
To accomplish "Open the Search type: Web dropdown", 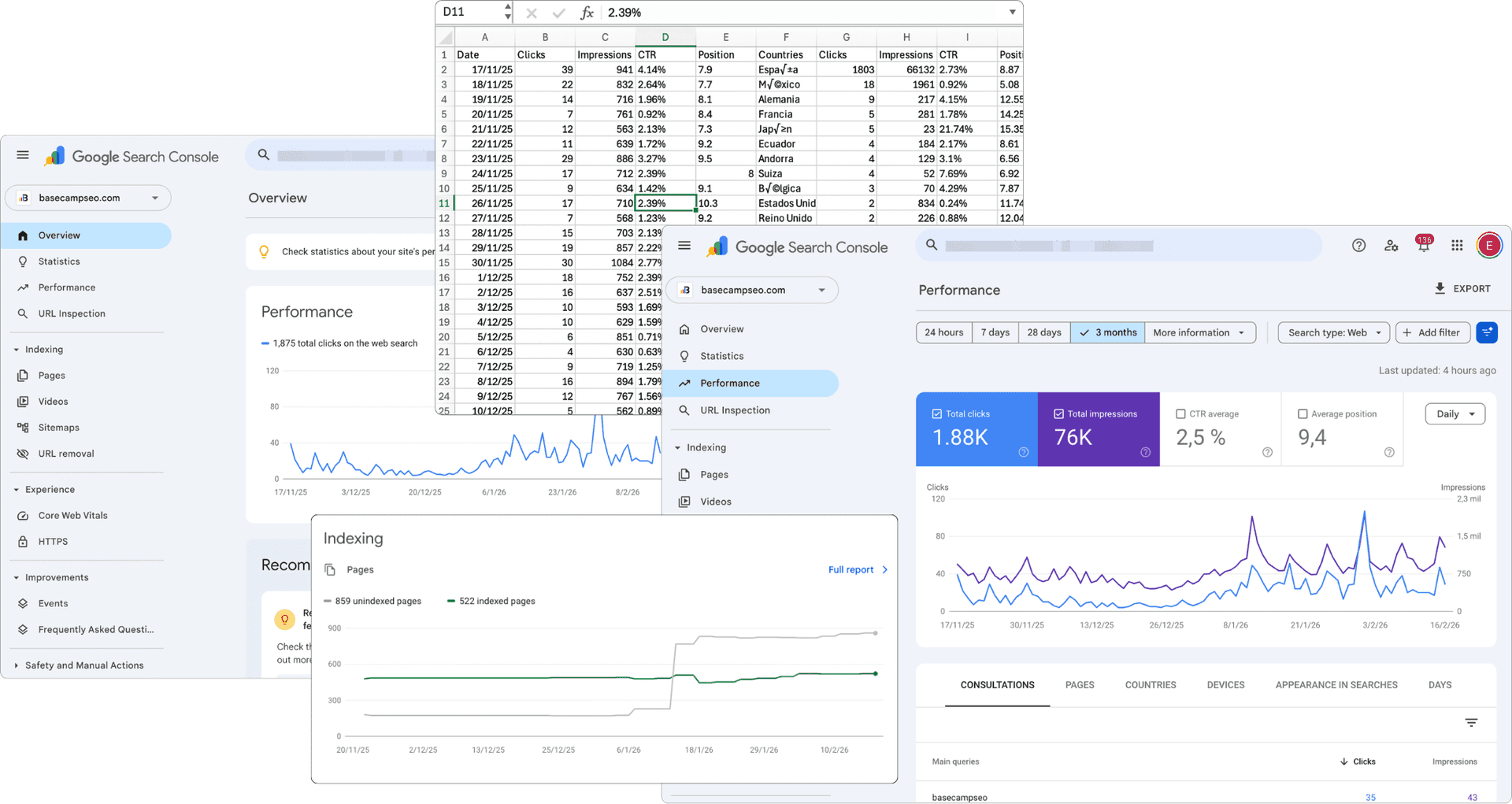I will pos(1333,332).
